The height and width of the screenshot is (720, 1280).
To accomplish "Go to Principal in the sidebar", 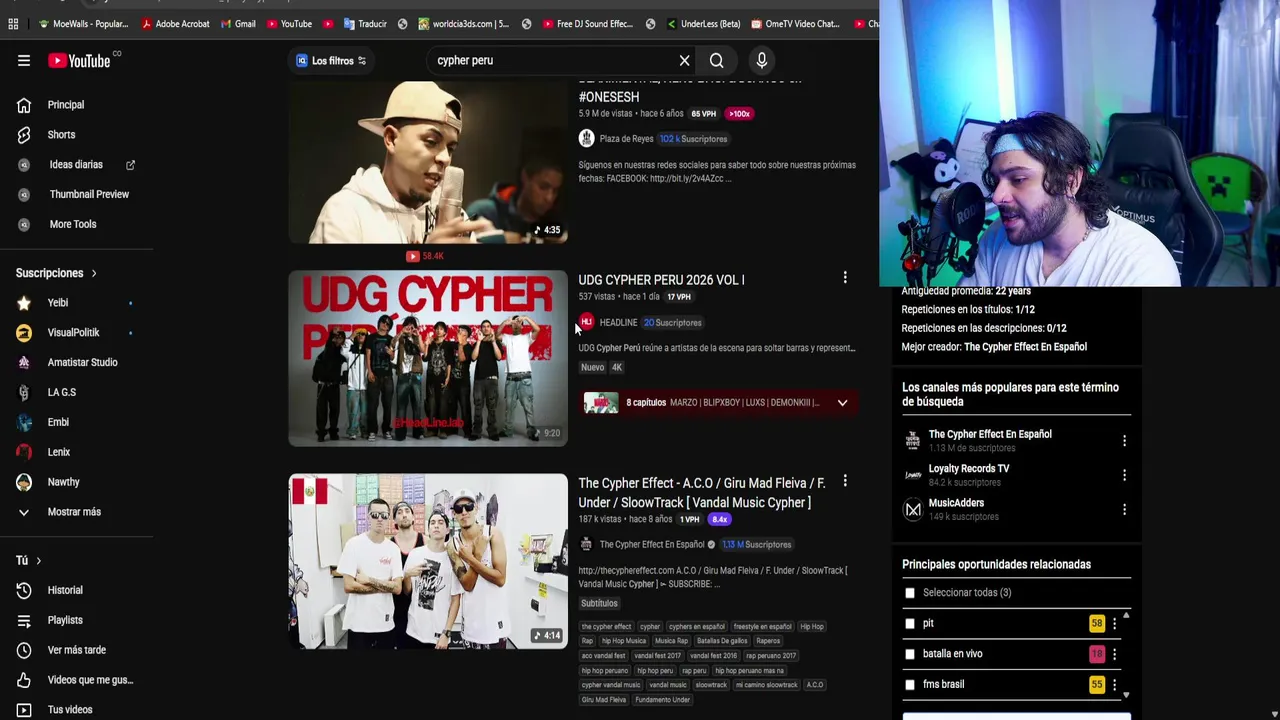I will click(x=66, y=105).
